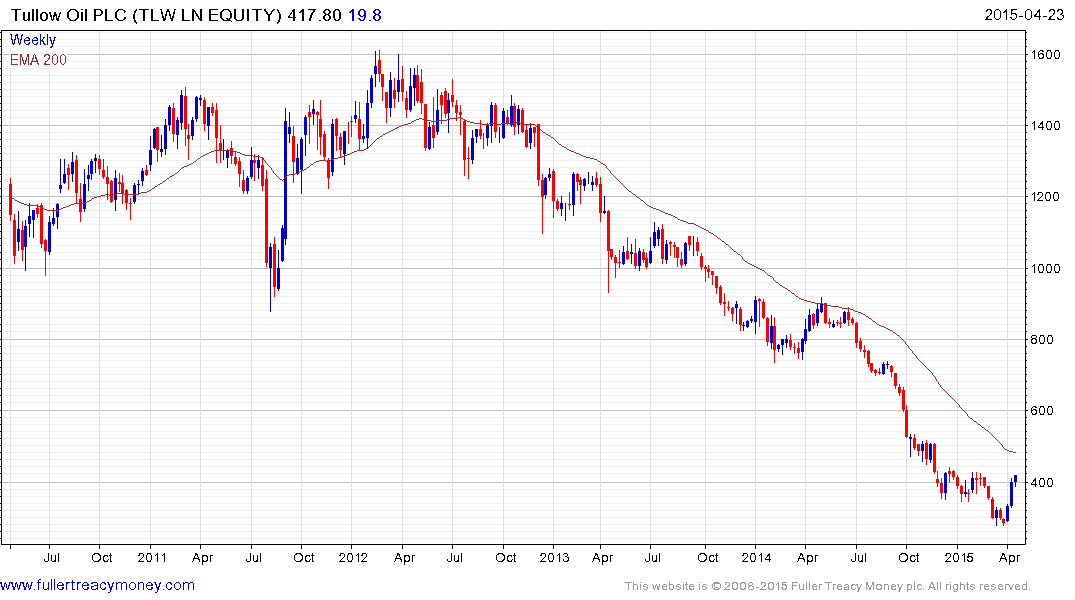Click the blue Weekly legend label
The image size is (1075, 600).
click(33, 40)
